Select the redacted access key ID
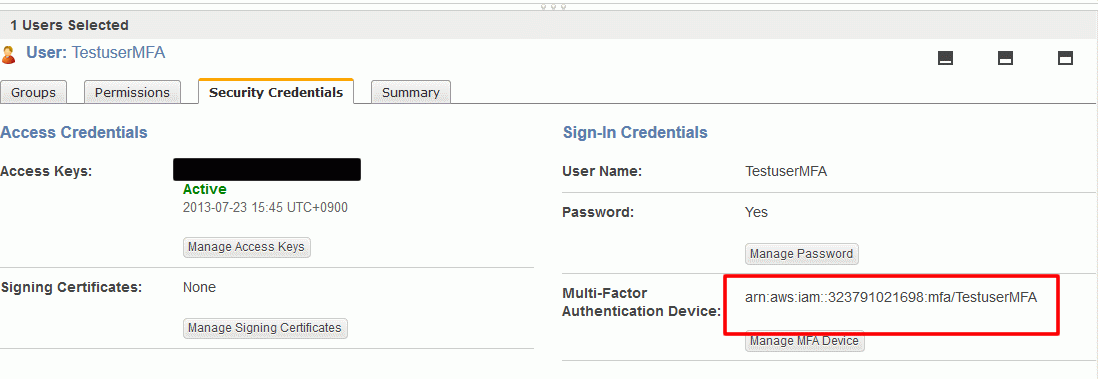The height and width of the screenshot is (379, 1098). [x=267, y=170]
